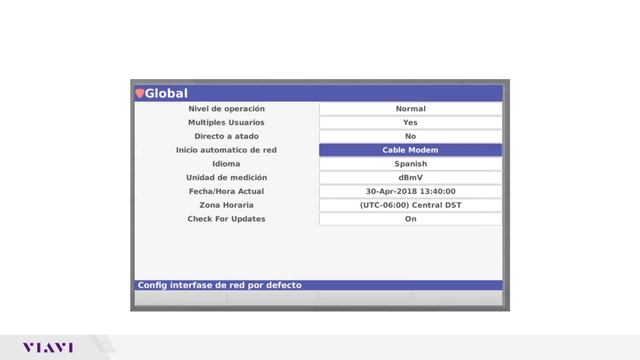Click the Zona Horaria label
640x360 pixels.
point(227,205)
